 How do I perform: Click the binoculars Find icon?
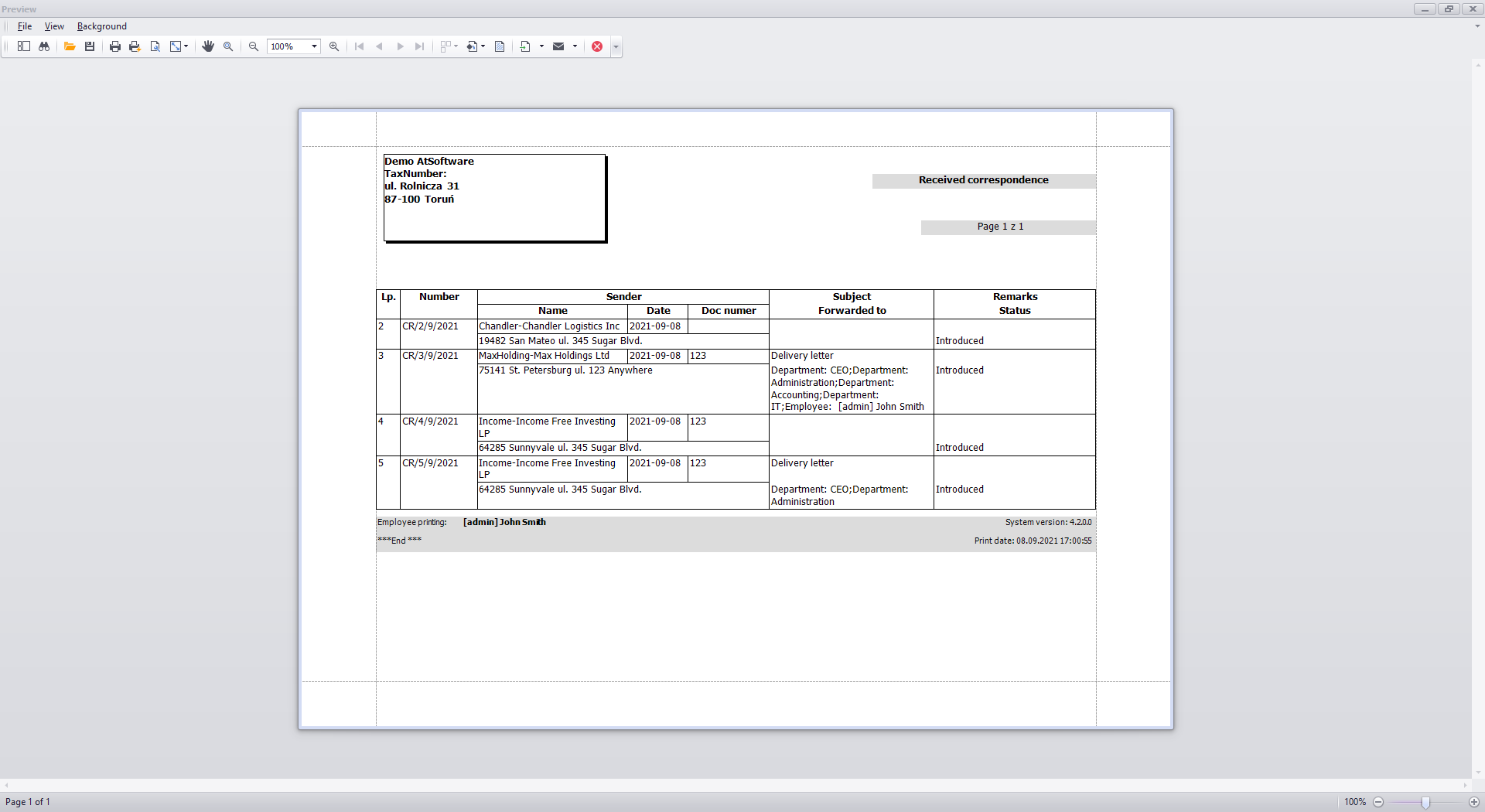(x=44, y=46)
